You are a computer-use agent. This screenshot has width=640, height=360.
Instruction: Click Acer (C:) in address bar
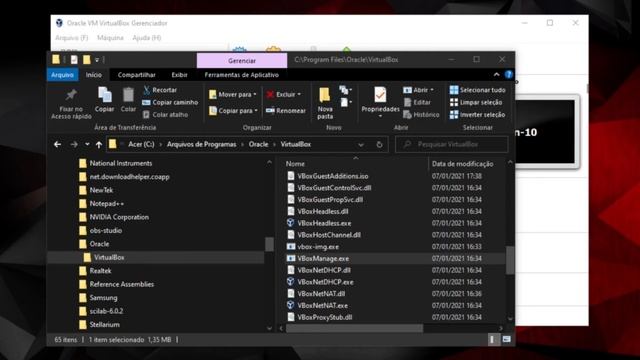coord(141,144)
